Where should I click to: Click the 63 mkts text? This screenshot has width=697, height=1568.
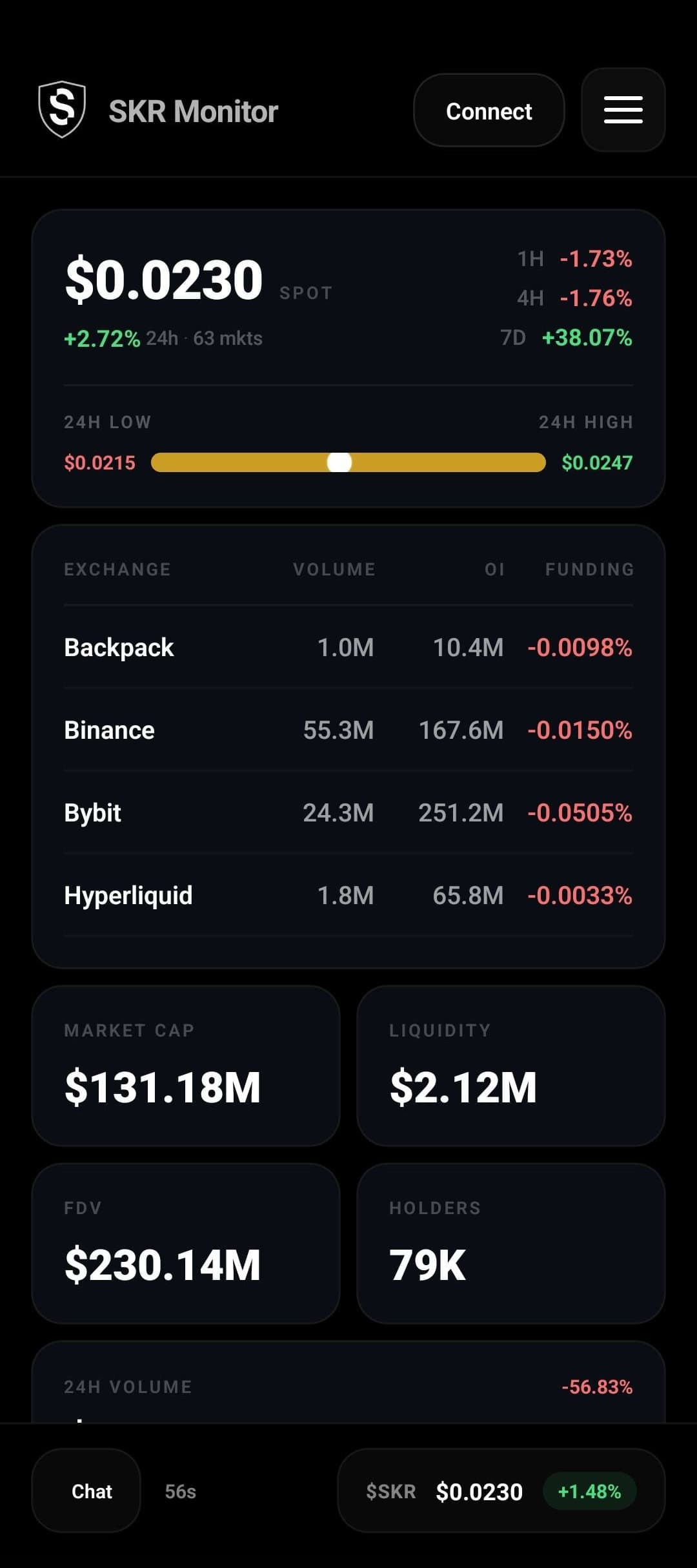pos(228,338)
